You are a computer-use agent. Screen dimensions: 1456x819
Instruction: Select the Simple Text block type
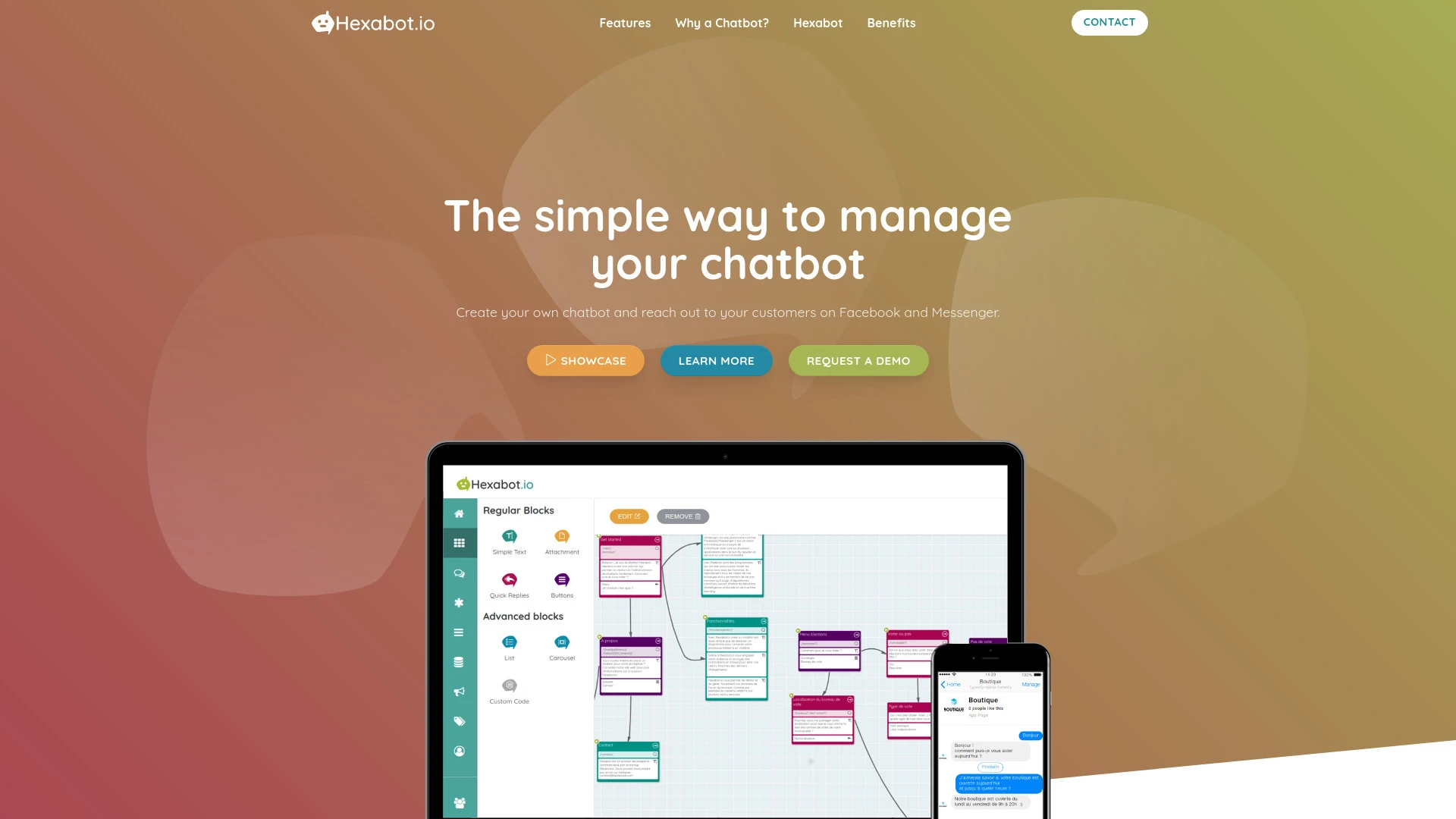pos(509,540)
